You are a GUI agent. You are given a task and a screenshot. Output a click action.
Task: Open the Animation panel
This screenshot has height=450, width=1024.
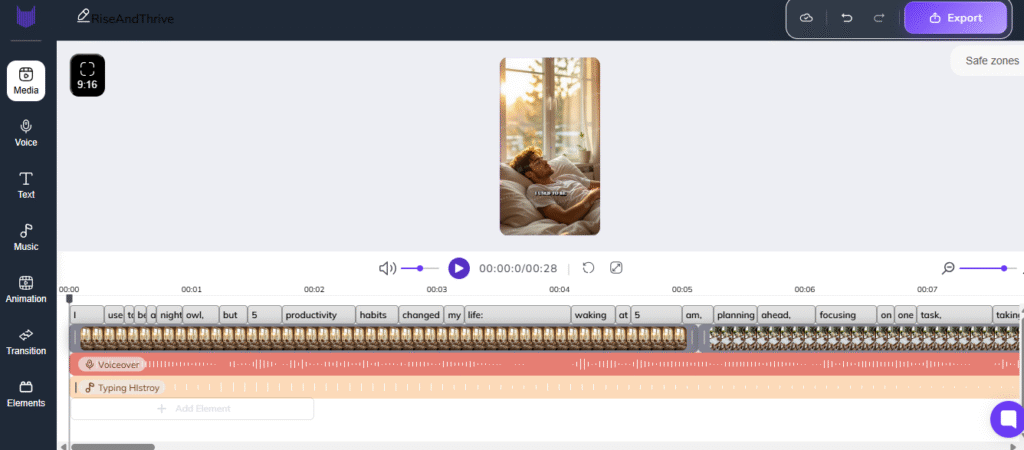point(26,290)
